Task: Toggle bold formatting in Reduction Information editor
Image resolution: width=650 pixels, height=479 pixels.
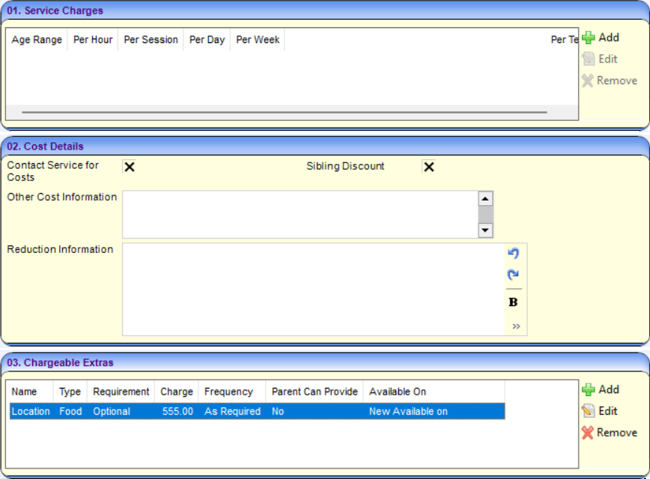Action: click(514, 302)
